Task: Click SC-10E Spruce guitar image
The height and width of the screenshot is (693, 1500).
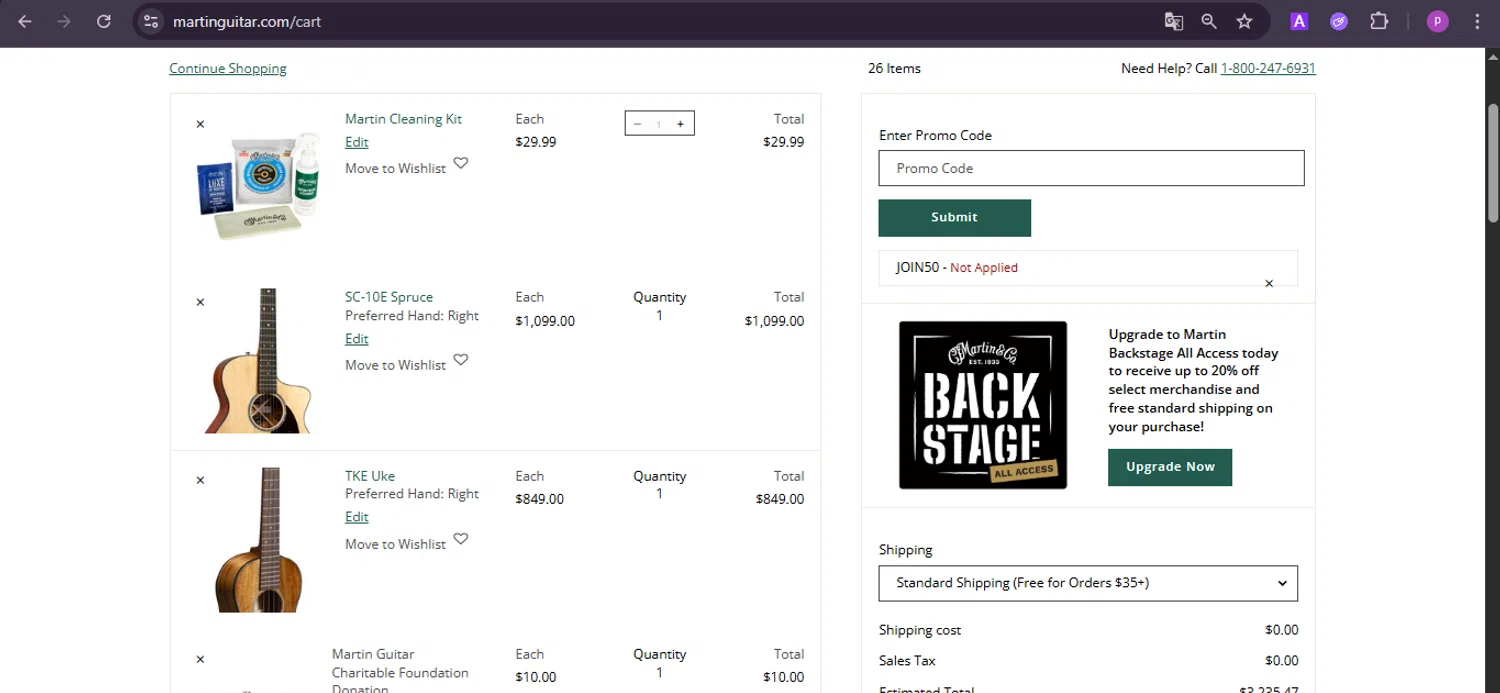Action: point(258,361)
